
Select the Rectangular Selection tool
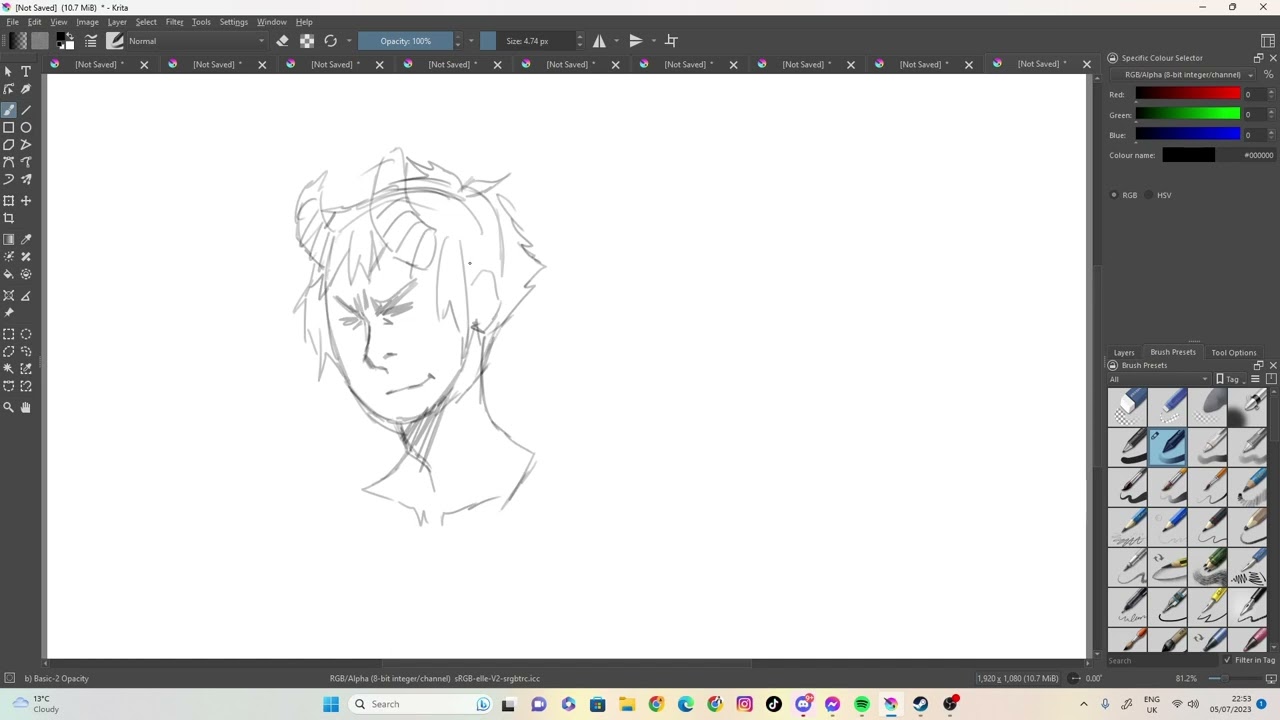pyautogui.click(x=9, y=334)
